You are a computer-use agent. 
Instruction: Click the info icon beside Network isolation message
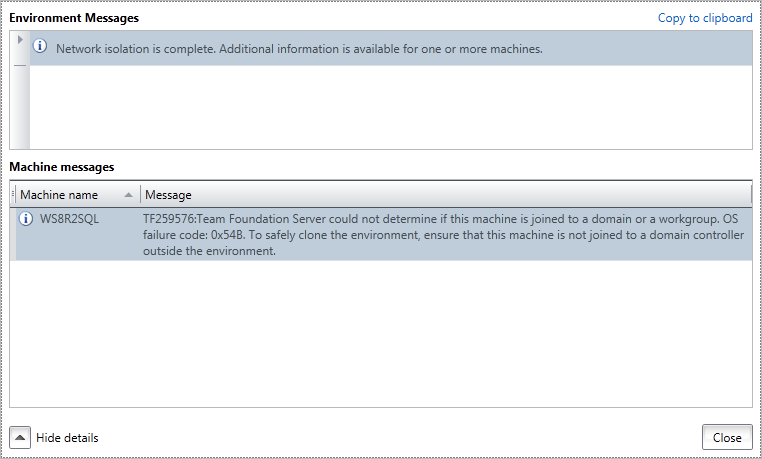pyautogui.click(x=40, y=47)
